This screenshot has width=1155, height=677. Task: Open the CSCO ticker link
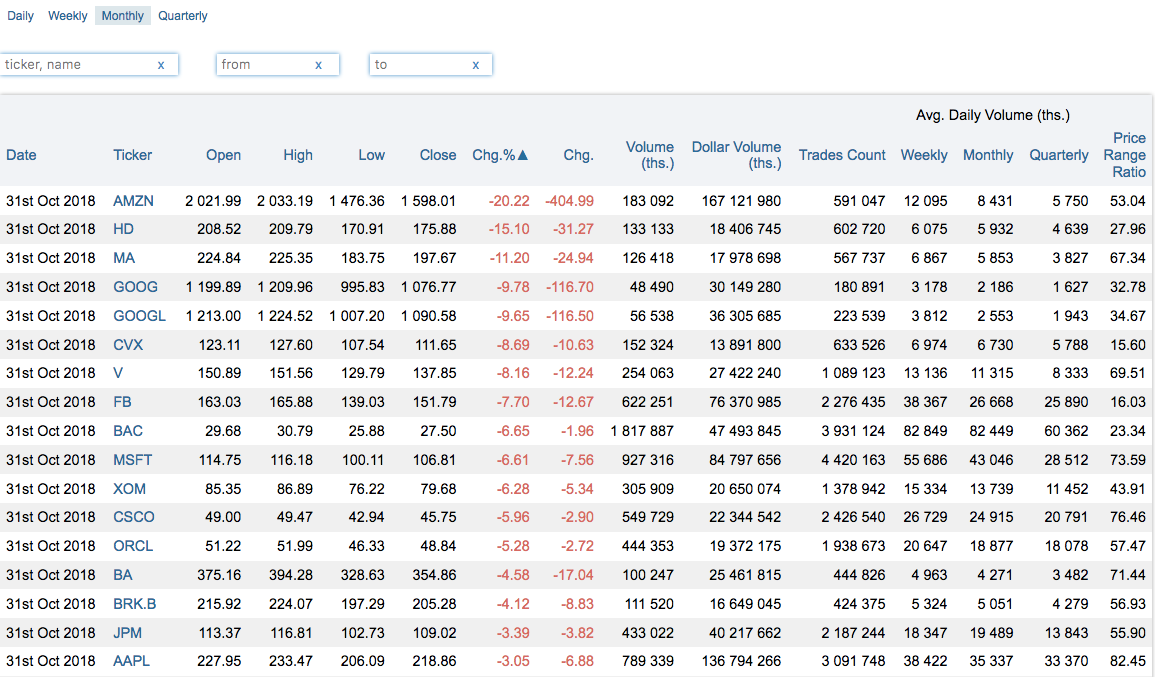[134, 517]
